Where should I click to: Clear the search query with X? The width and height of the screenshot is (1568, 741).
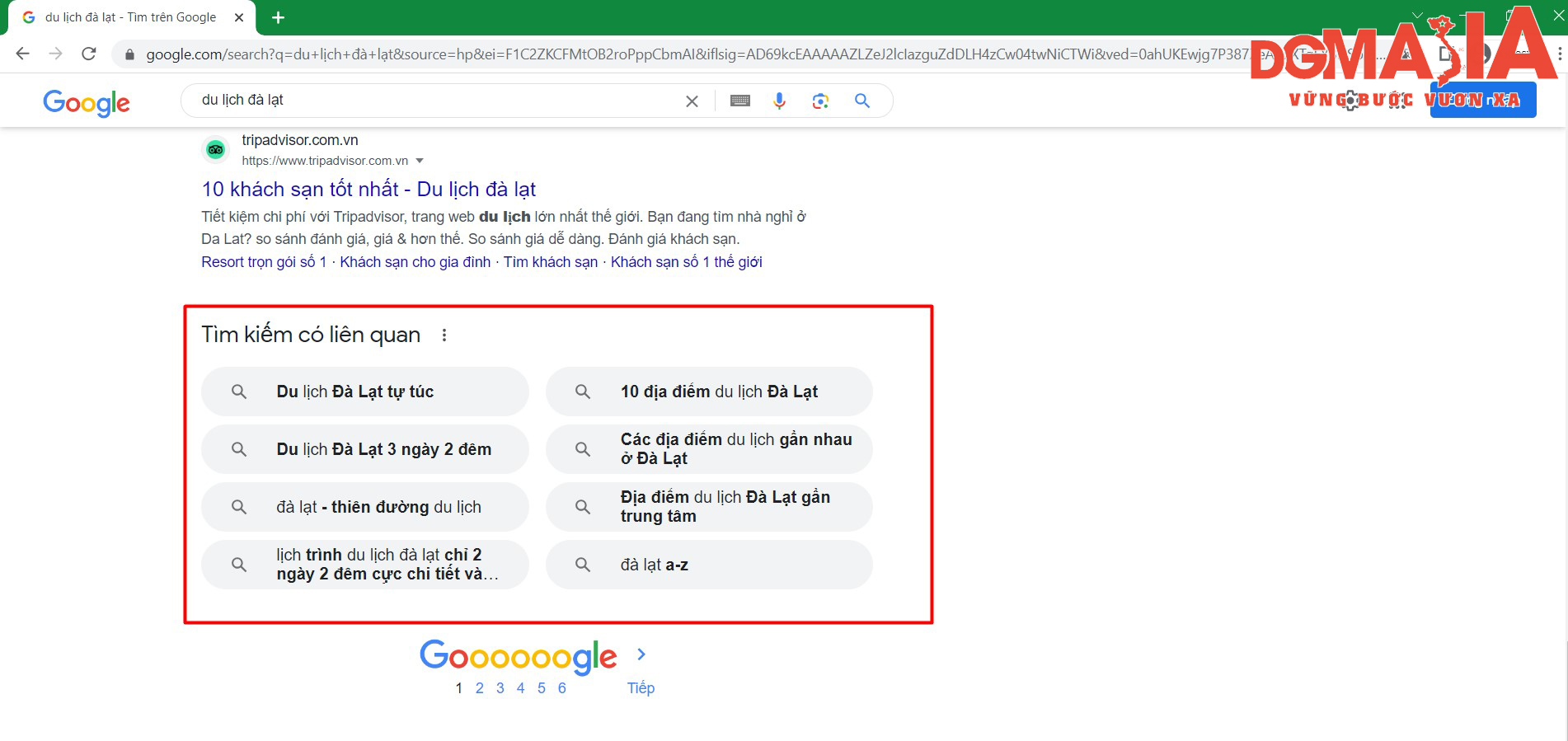coord(692,101)
